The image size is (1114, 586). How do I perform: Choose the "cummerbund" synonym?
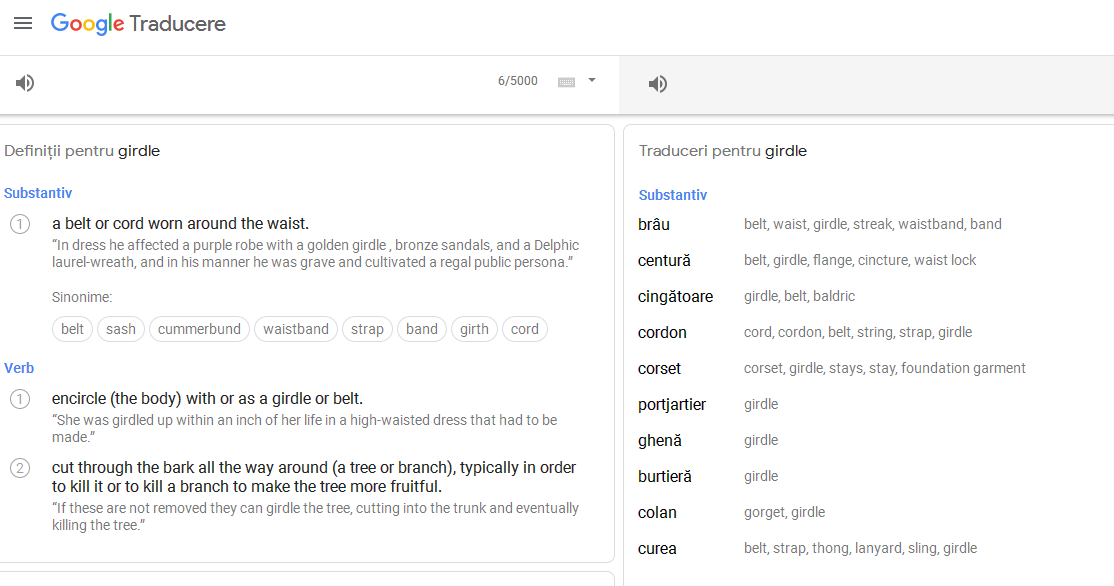(199, 329)
